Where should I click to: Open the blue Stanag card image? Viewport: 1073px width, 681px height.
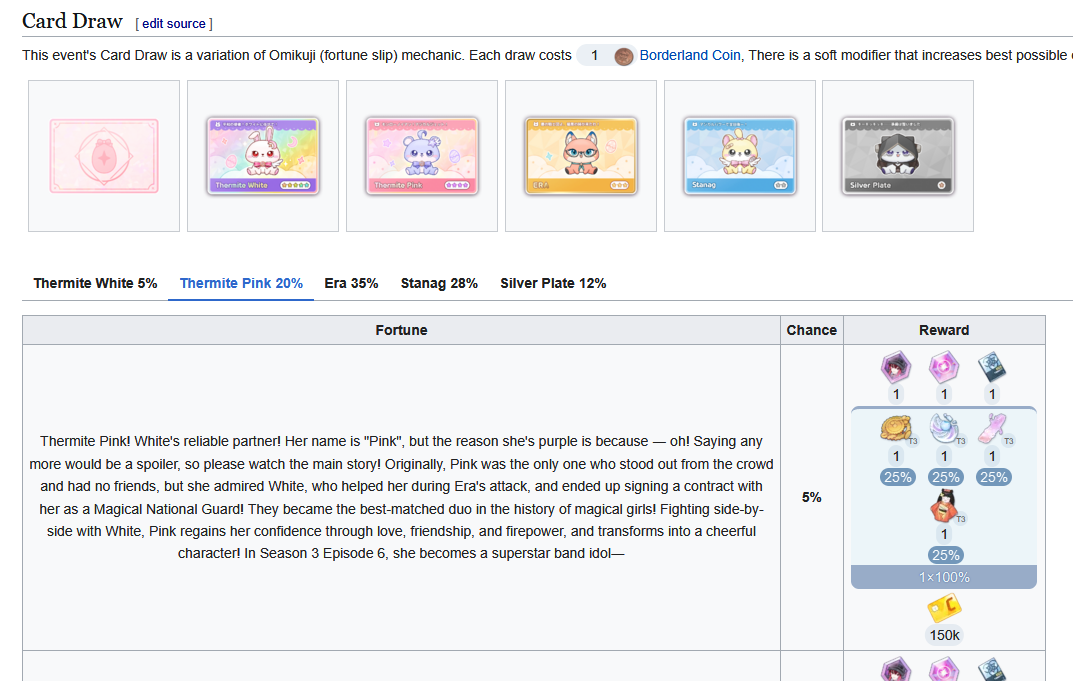tap(740, 156)
